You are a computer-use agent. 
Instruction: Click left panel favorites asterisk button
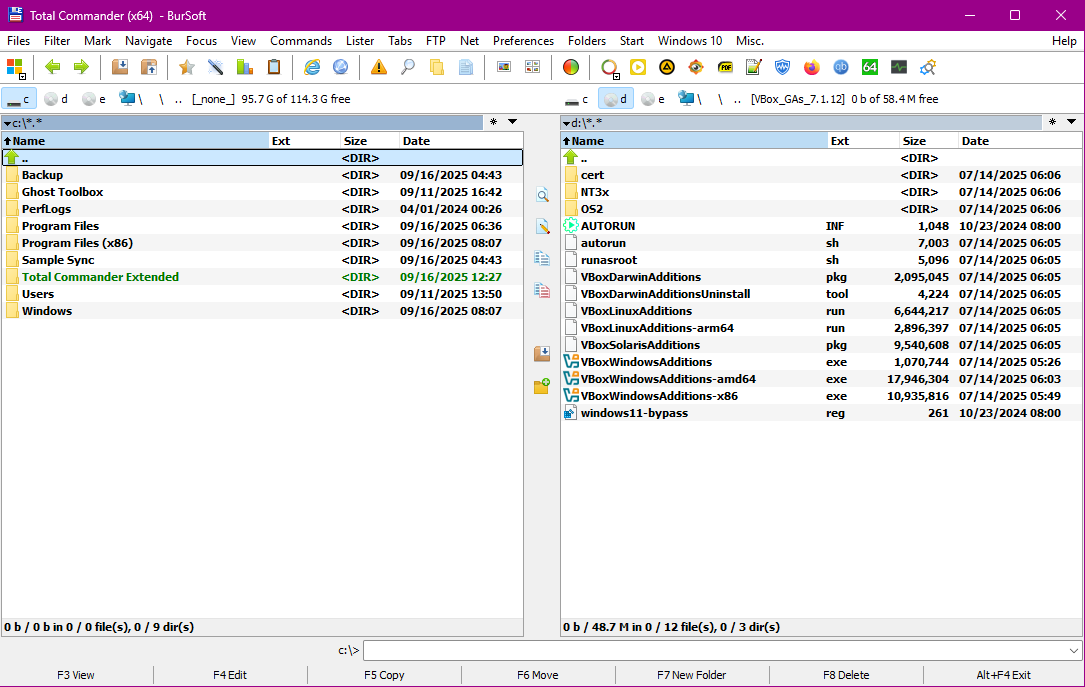[x=493, y=122]
